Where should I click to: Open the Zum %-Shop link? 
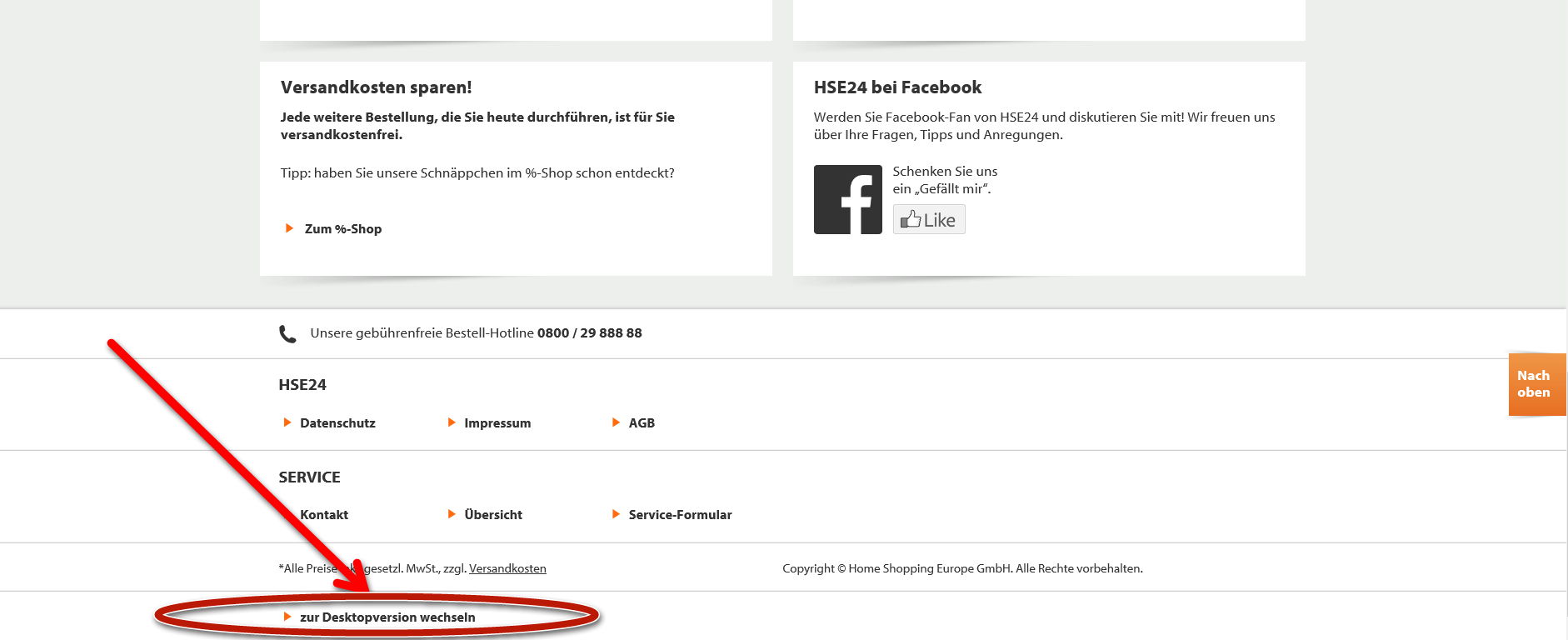[x=342, y=229]
